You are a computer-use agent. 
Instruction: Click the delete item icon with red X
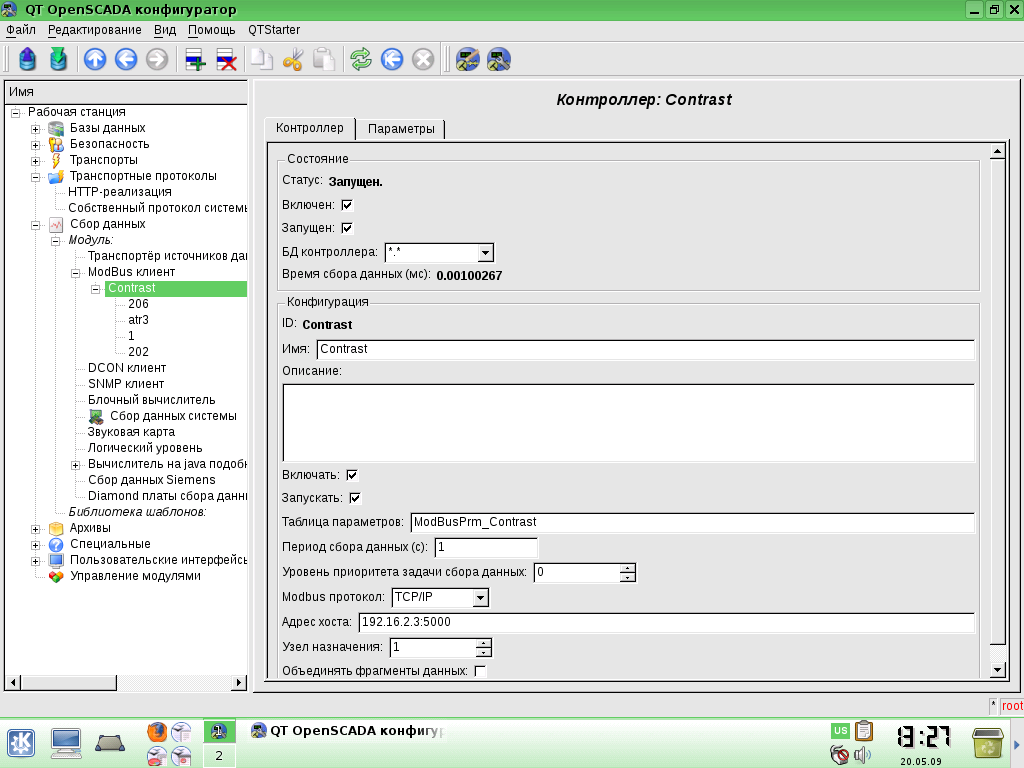[x=226, y=60]
